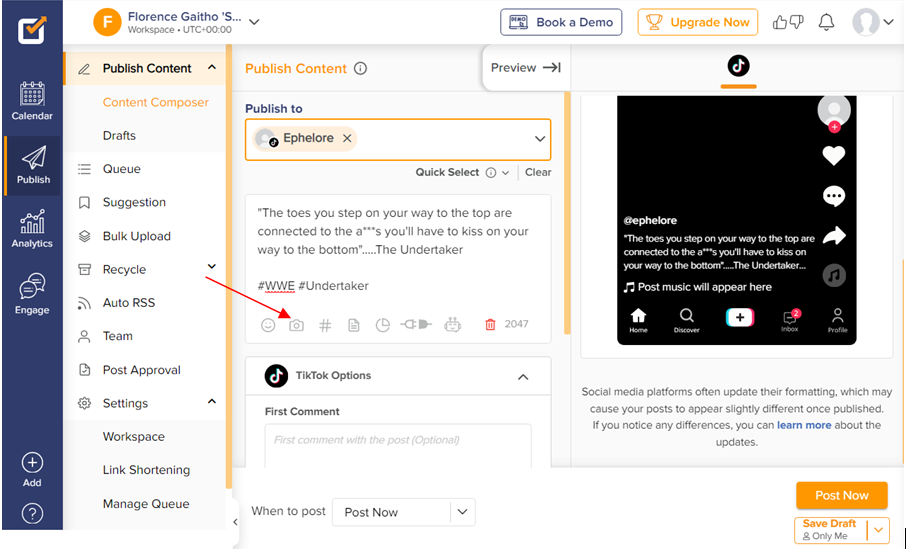Image resolution: width=906 pixels, height=551 pixels.
Task: Click the app logo checkmark icon
Action: [32, 30]
